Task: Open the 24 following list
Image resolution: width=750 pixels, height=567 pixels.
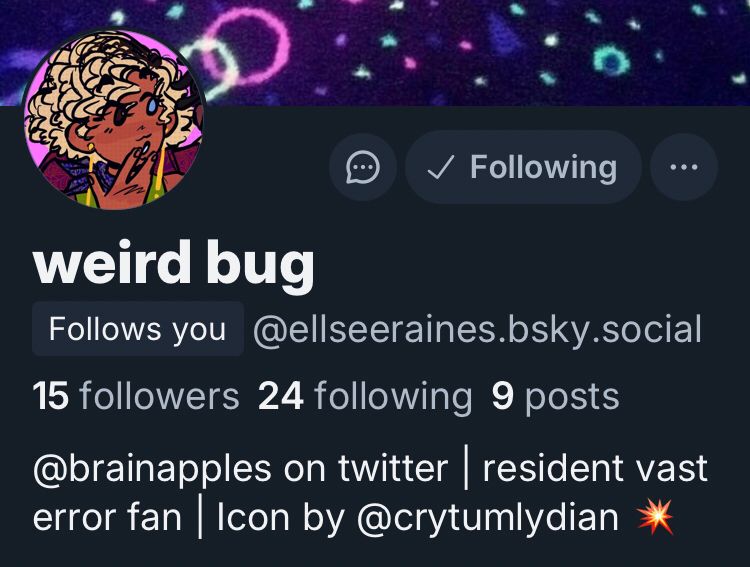Action: click(365, 396)
